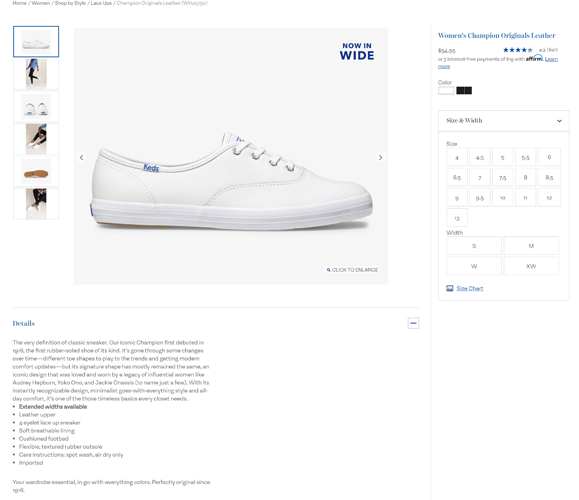Viewport: 579px width, 500px height.
Task: Click the star rating icons
Action: (x=518, y=50)
